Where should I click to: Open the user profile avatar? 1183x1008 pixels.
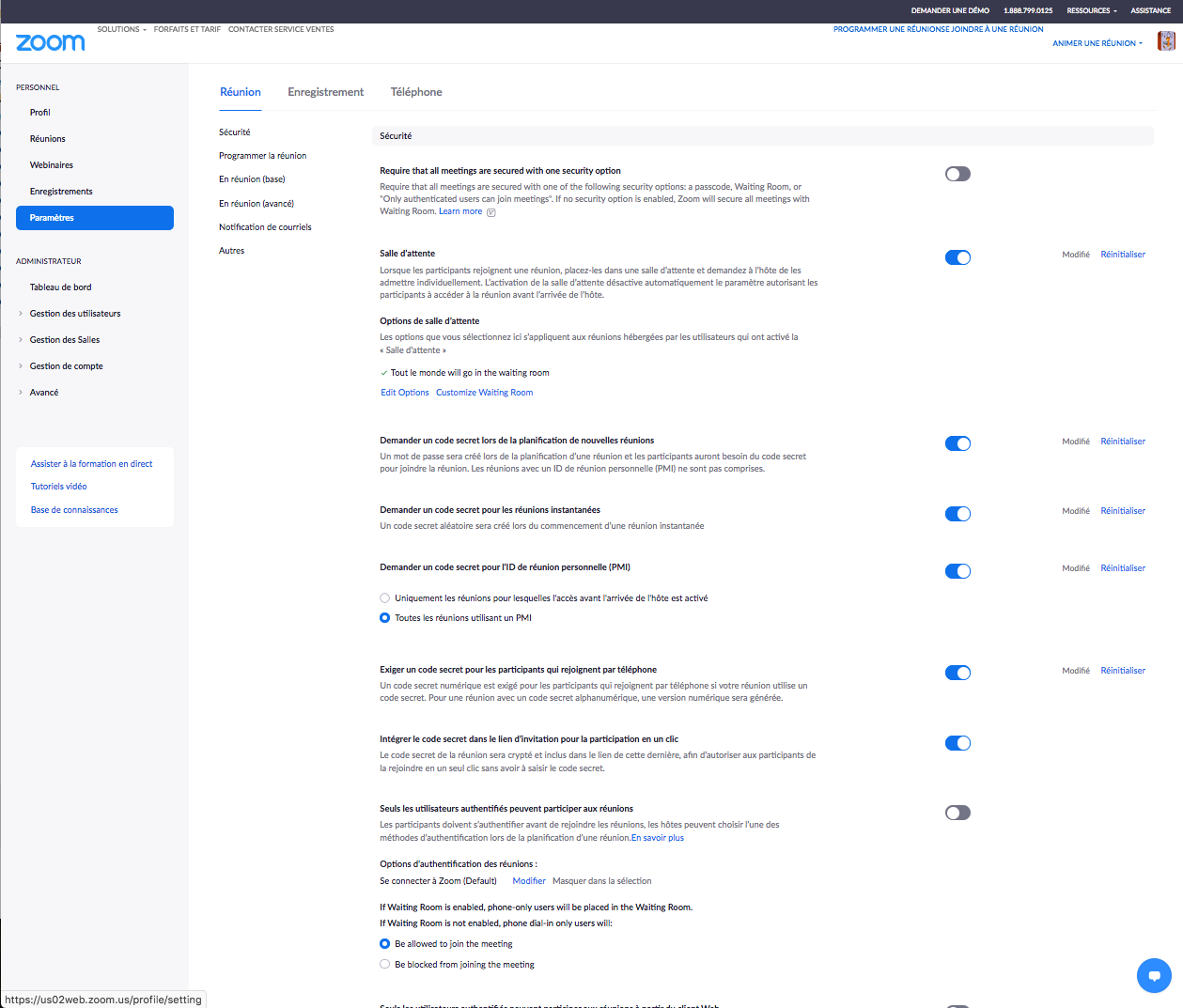click(1165, 41)
